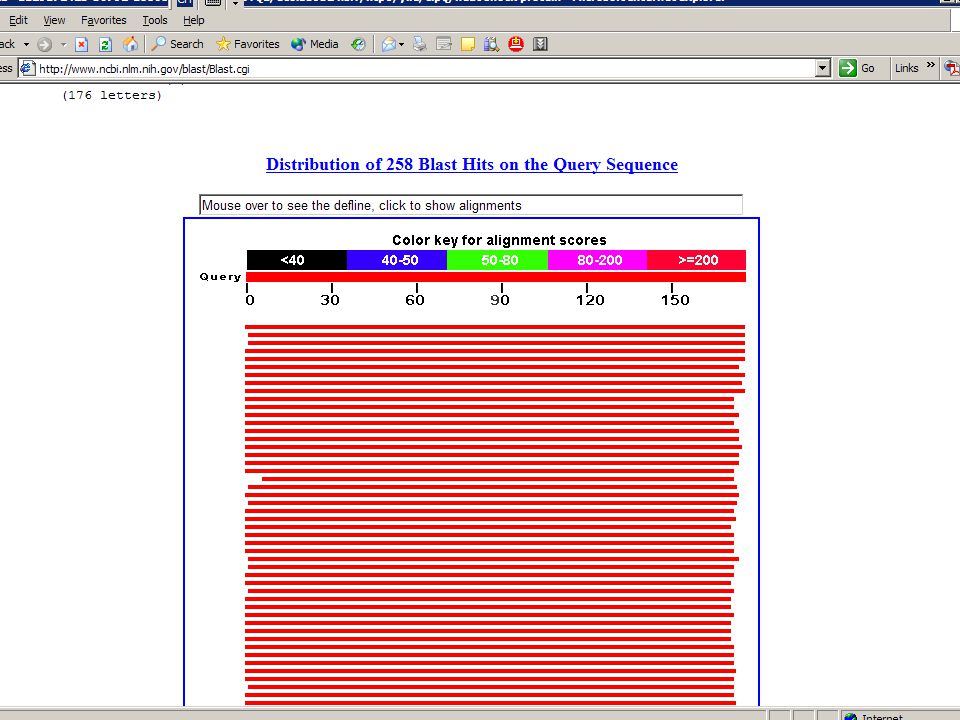The height and width of the screenshot is (720, 960).
Task: Expand the Mail options dropdown arrow
Action: point(401,44)
